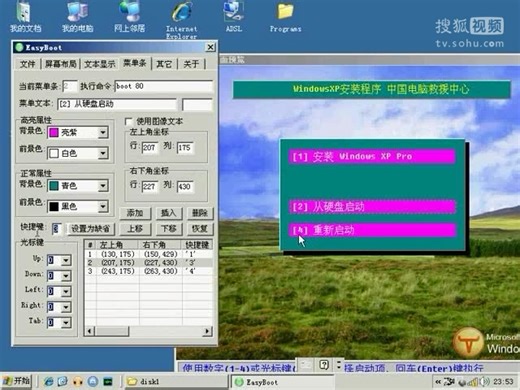This screenshot has width=520, height=390.
Task: Open the highlight foreground 白色 dropdown
Action: point(103,153)
